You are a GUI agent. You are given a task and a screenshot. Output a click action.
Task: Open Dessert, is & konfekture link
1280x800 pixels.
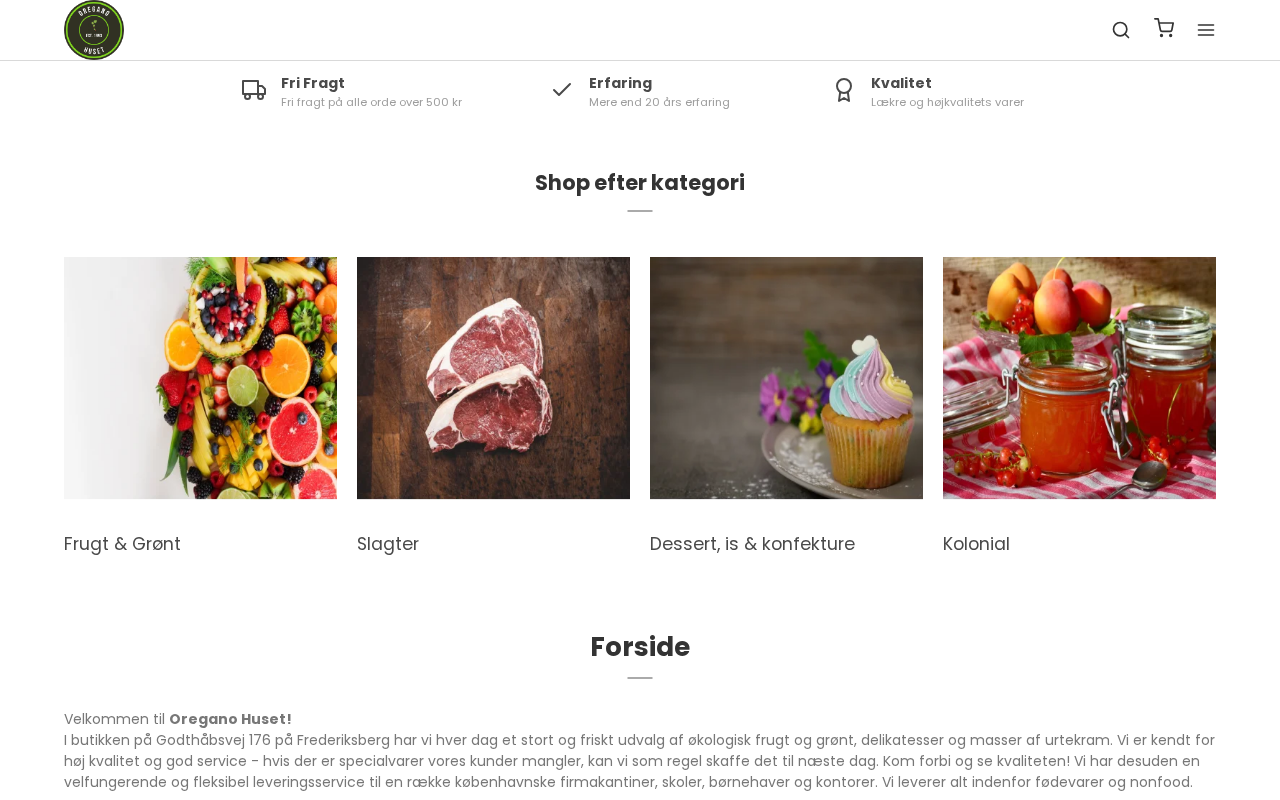pyautogui.click(x=752, y=544)
